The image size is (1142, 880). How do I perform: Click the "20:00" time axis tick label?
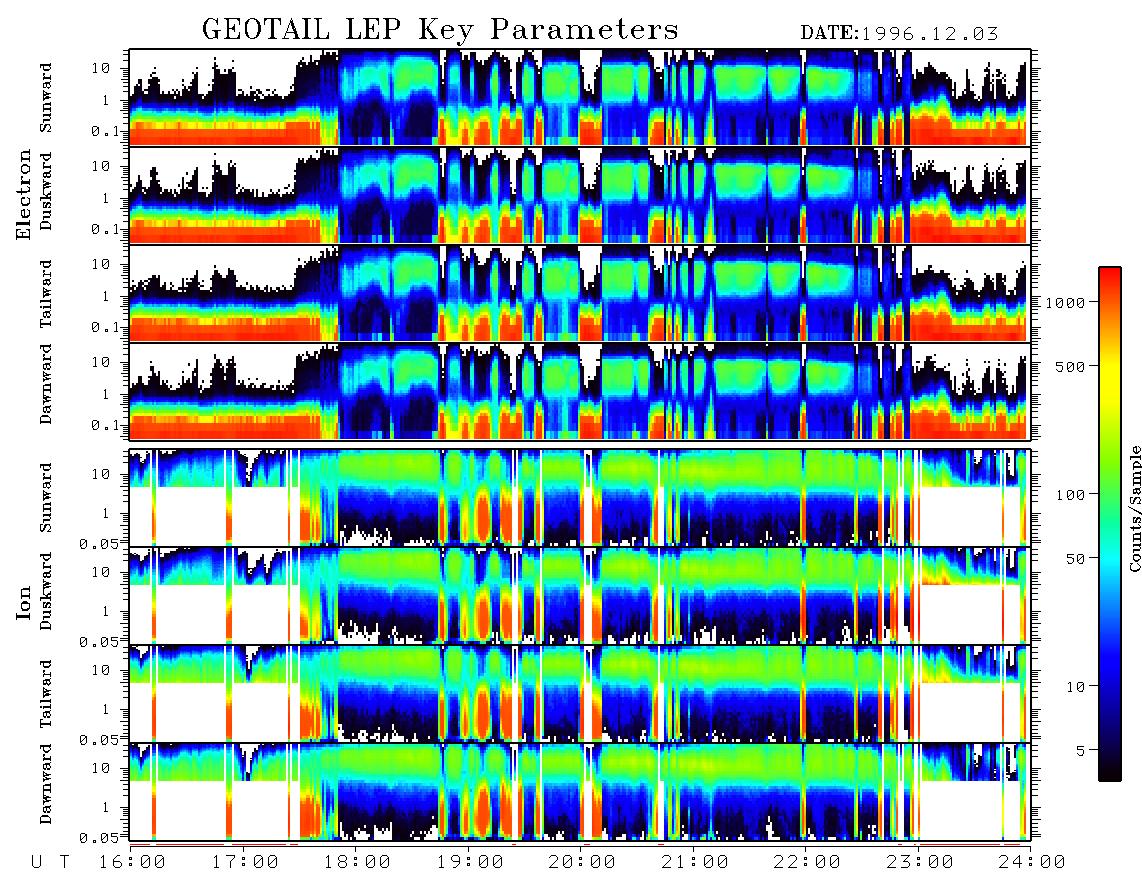[582, 862]
